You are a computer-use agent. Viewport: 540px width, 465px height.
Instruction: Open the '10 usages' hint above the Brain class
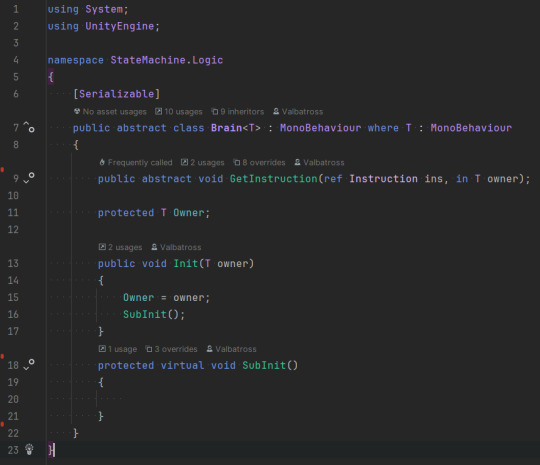point(179,112)
